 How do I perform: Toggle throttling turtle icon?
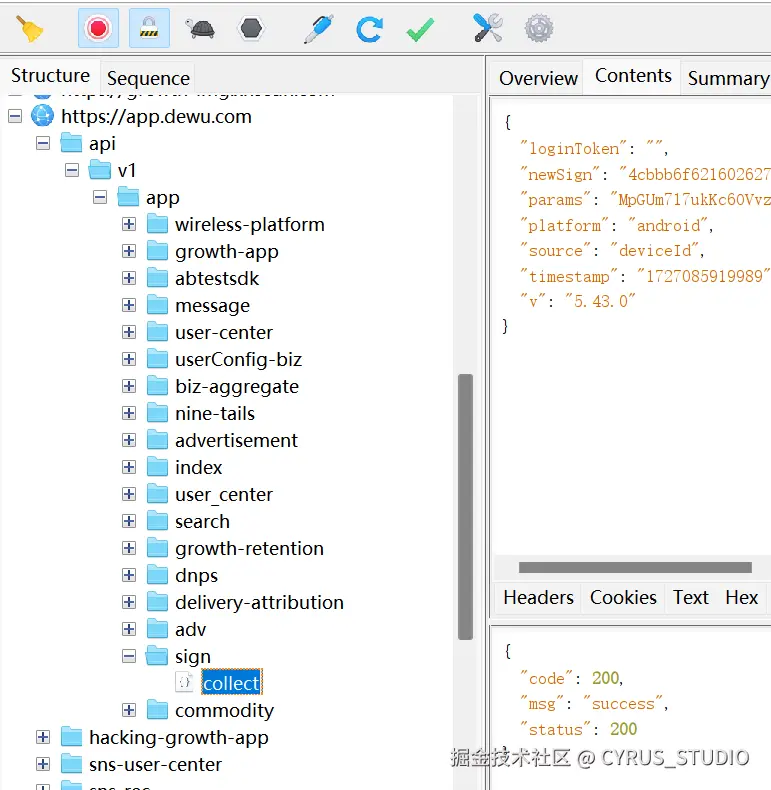pos(201,29)
